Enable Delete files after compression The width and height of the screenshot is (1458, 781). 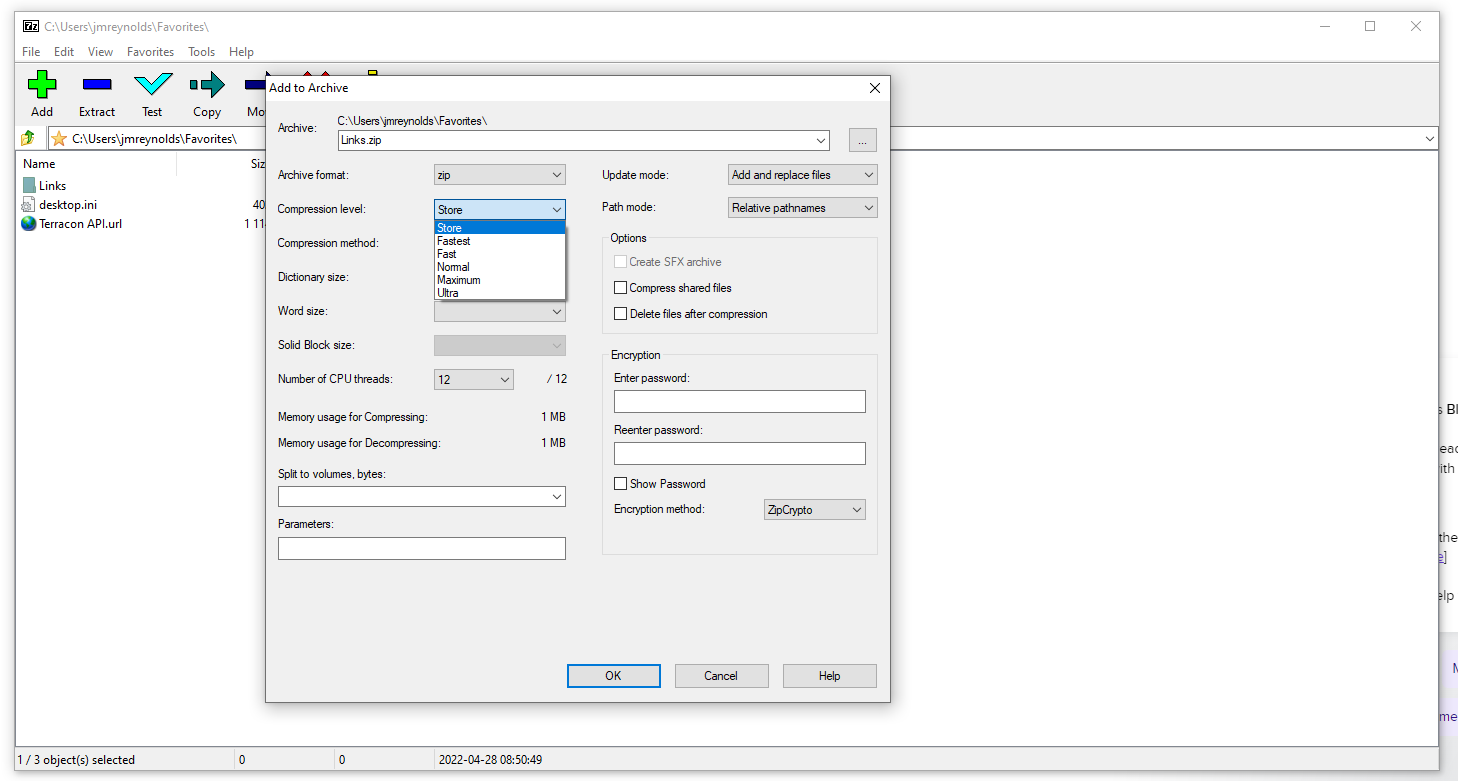click(620, 313)
